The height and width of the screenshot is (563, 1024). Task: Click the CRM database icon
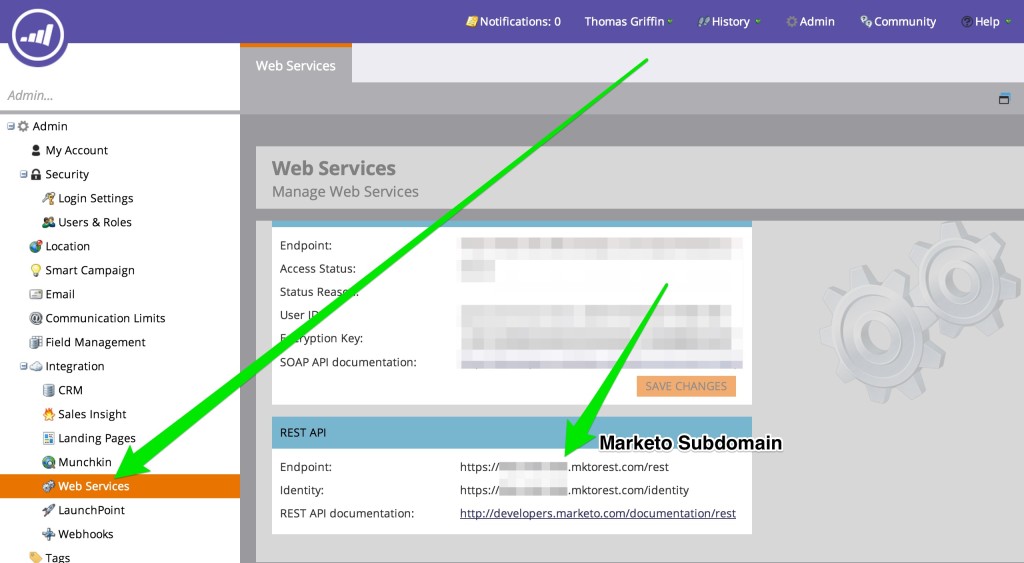48,390
